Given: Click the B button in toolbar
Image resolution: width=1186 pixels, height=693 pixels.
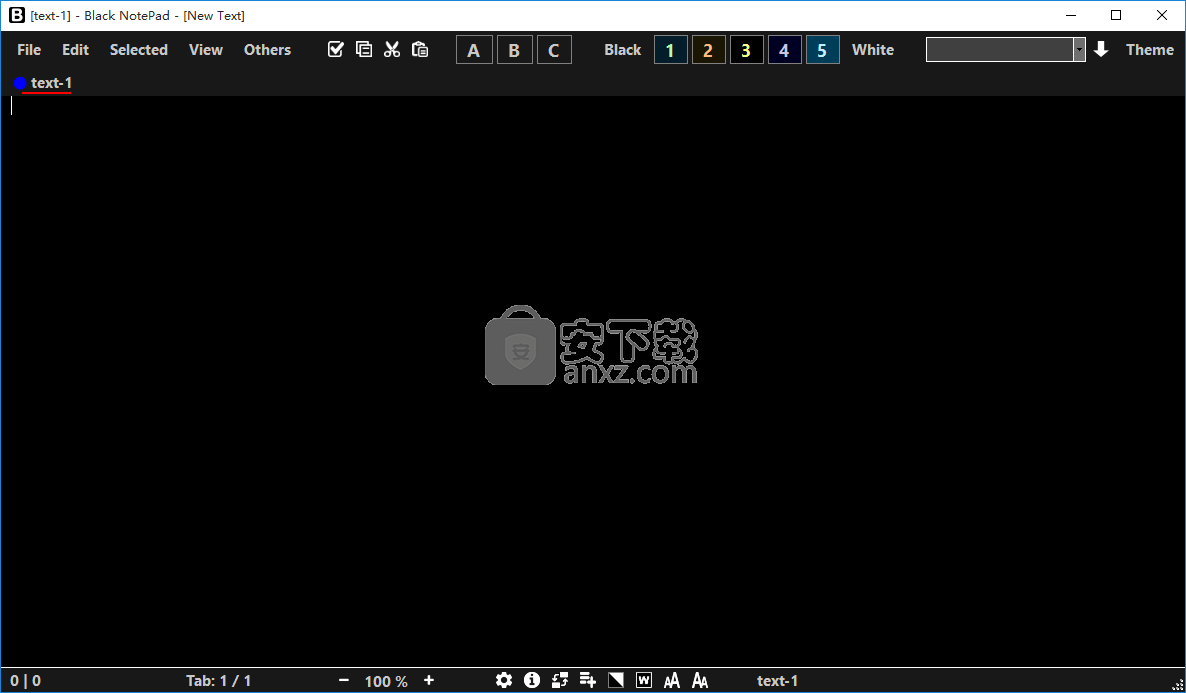Looking at the screenshot, I should pos(514,50).
